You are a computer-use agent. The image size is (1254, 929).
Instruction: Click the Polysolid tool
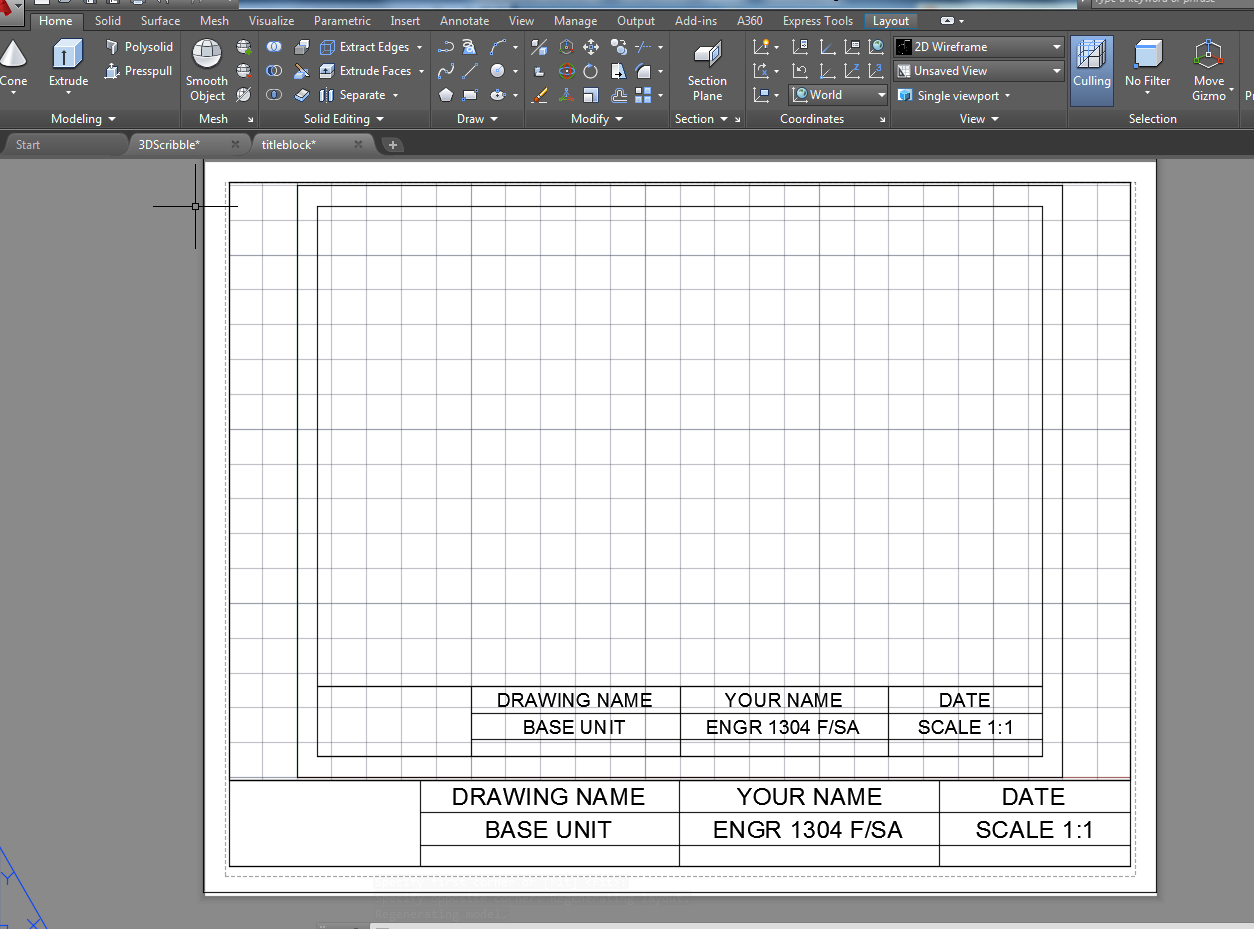139,46
